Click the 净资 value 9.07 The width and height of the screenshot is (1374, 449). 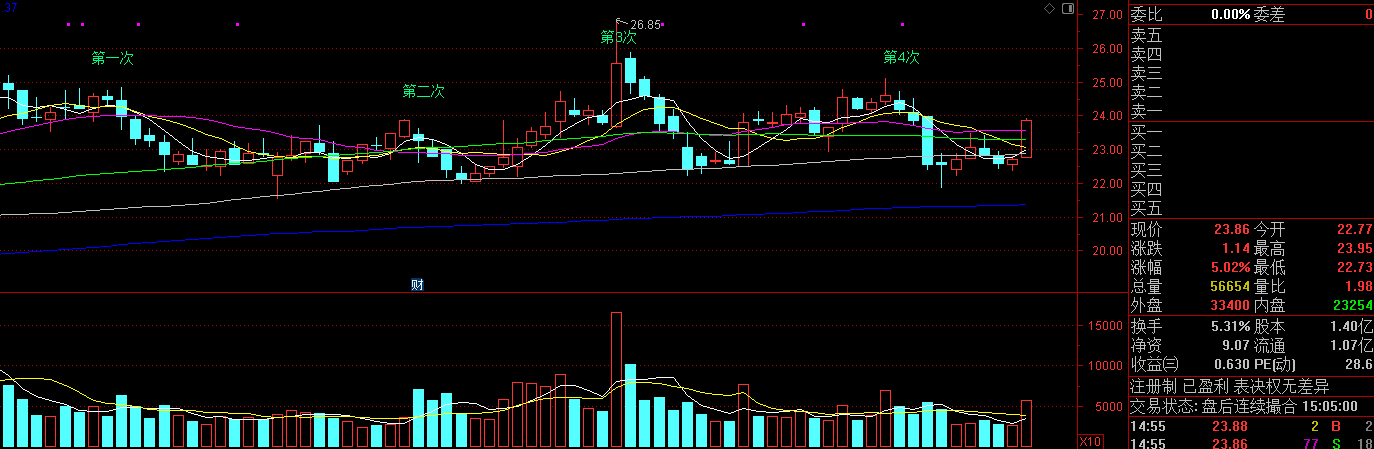click(1235, 346)
